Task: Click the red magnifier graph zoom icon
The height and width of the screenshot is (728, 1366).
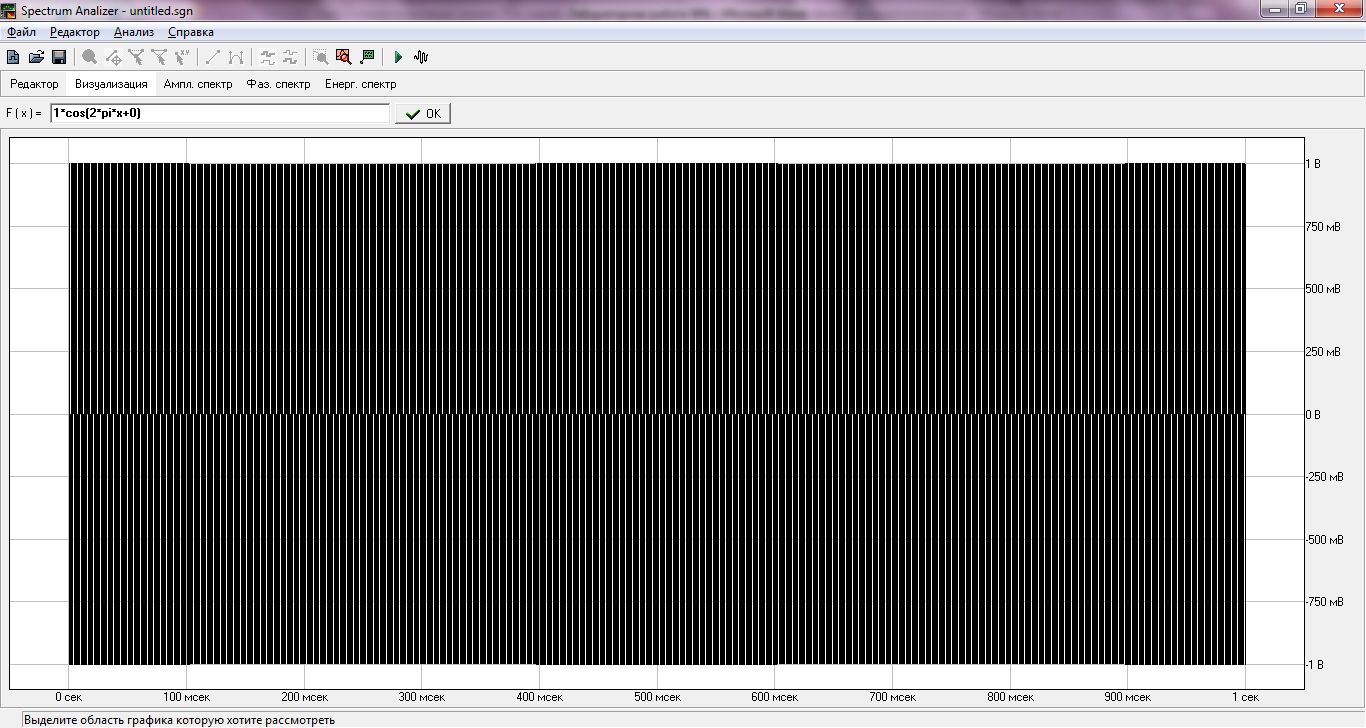Action: [x=344, y=57]
